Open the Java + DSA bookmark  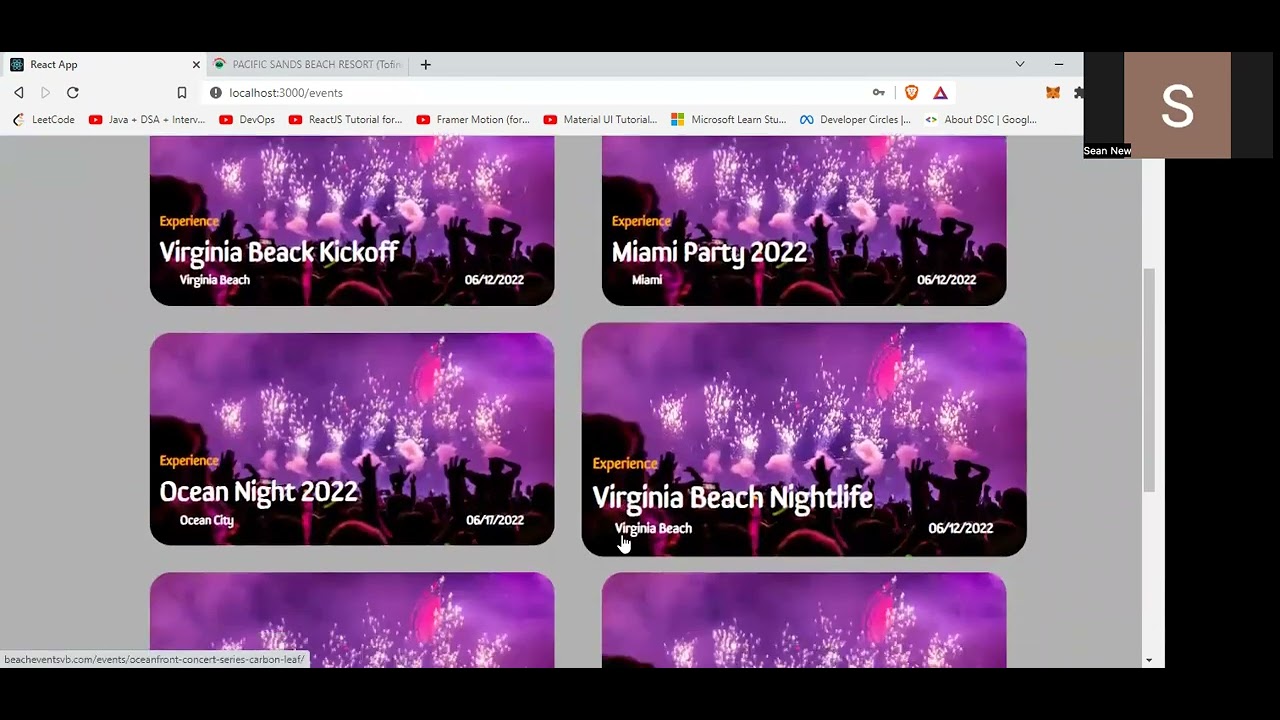[x=147, y=119]
